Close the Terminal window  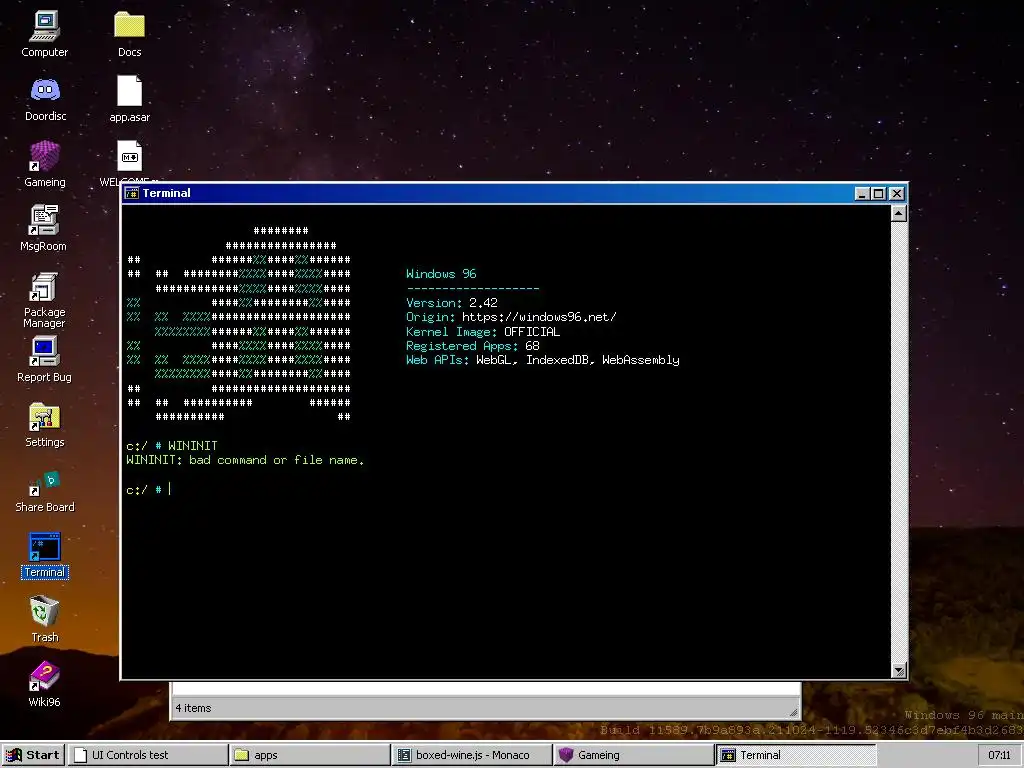coord(897,193)
